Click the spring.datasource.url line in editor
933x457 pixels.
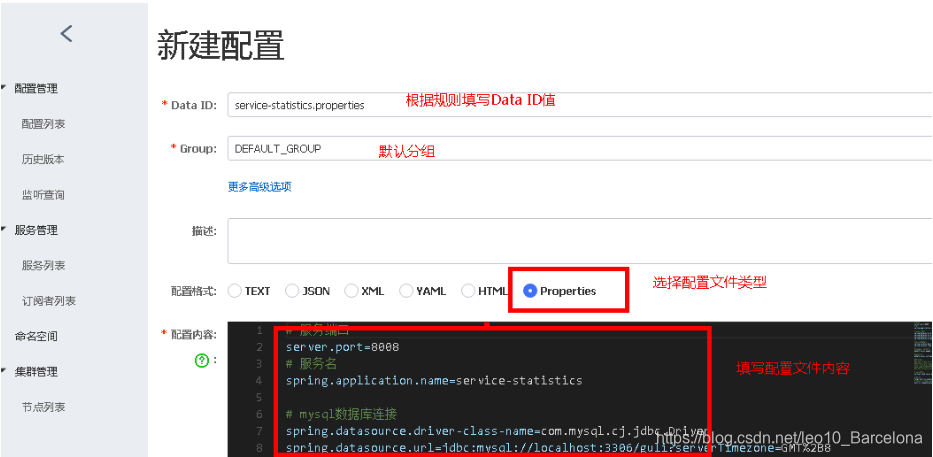click(558, 447)
